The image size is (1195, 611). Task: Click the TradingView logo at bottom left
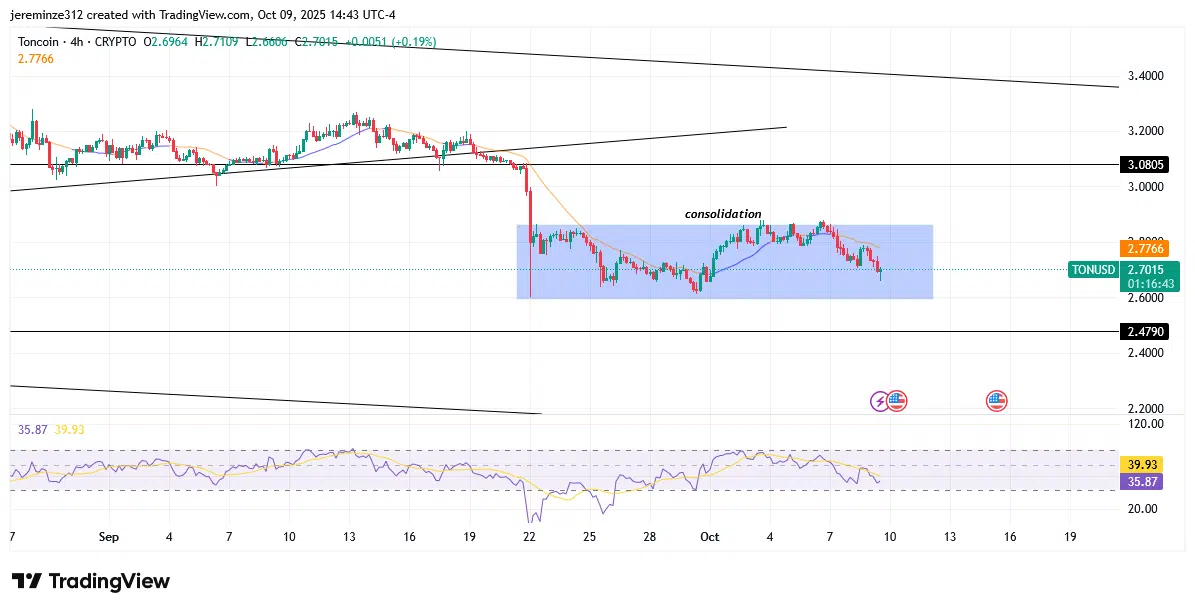coord(91,581)
